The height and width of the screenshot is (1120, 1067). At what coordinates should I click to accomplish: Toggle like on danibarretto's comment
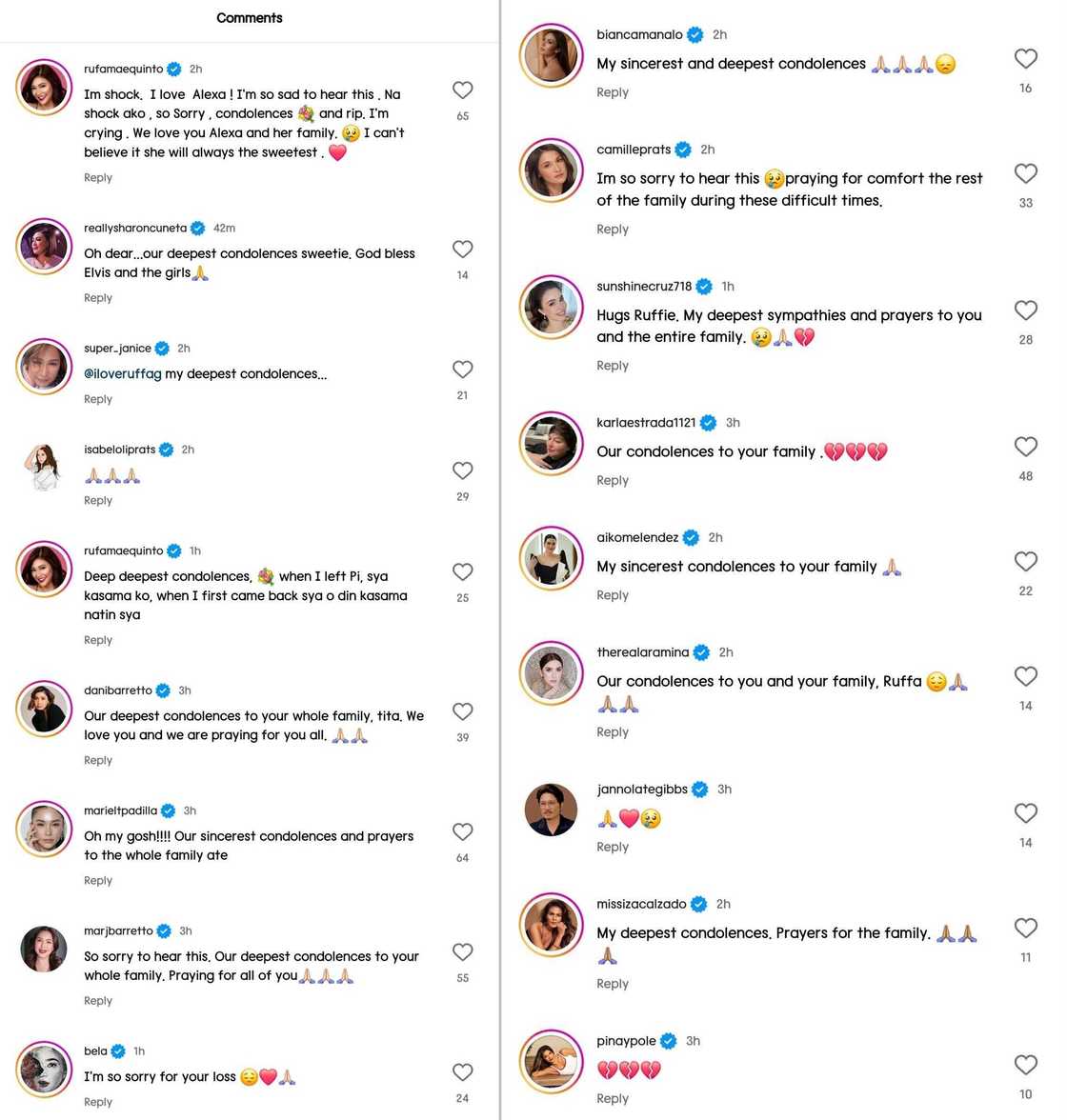coord(462,712)
